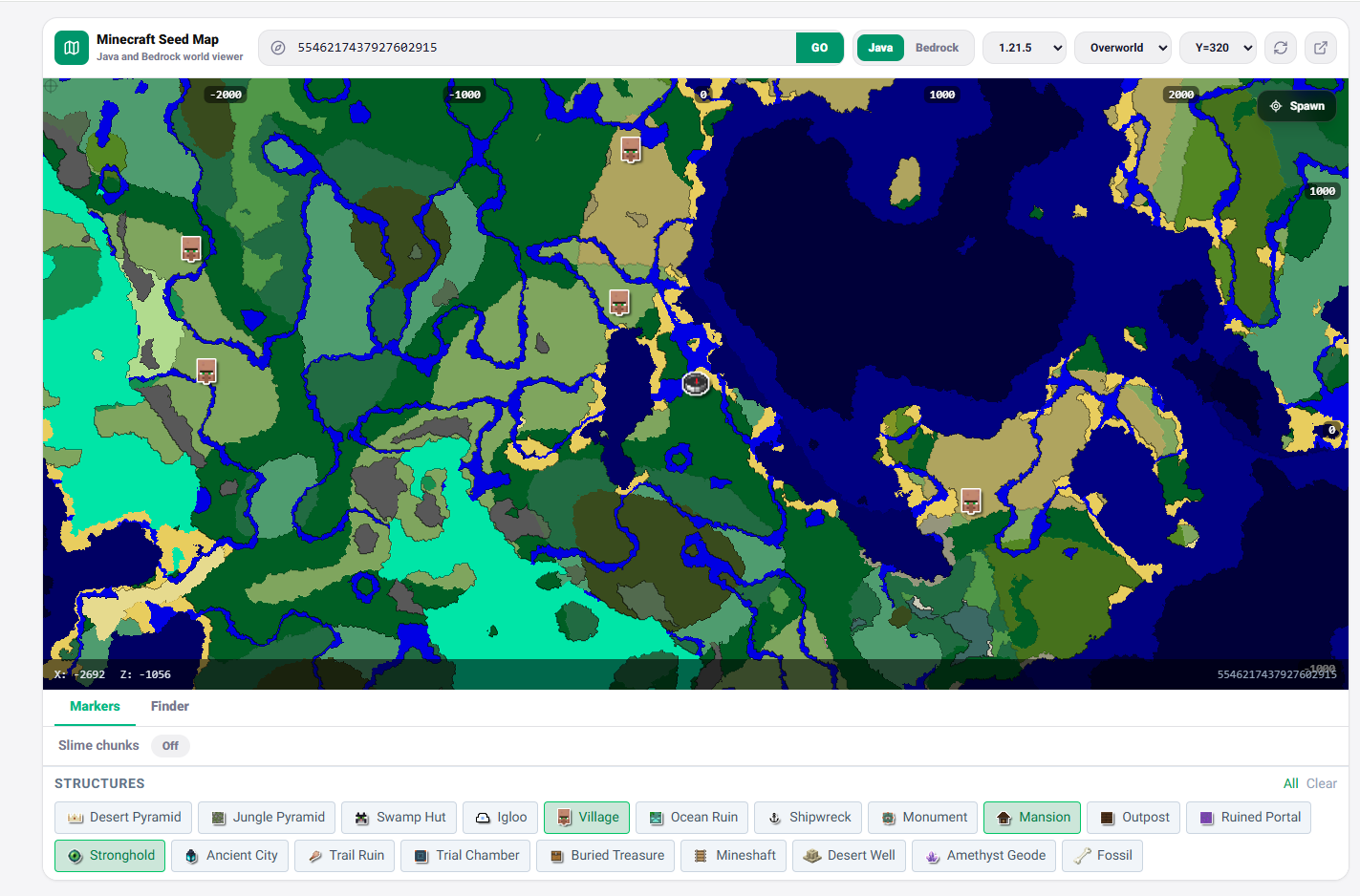Screen dimensions: 1360x896
Task: Click the random seed icon in seed field
Action: point(278,48)
